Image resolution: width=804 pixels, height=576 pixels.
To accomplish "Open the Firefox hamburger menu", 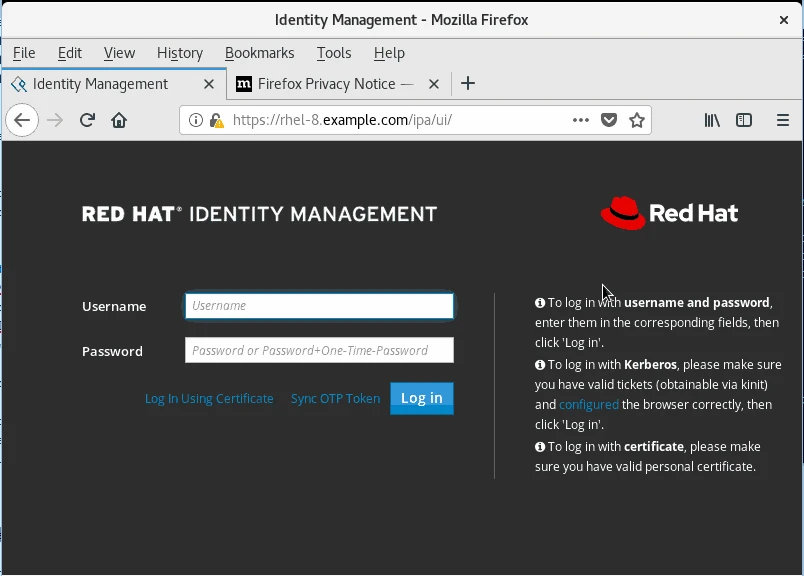I will 783,120.
